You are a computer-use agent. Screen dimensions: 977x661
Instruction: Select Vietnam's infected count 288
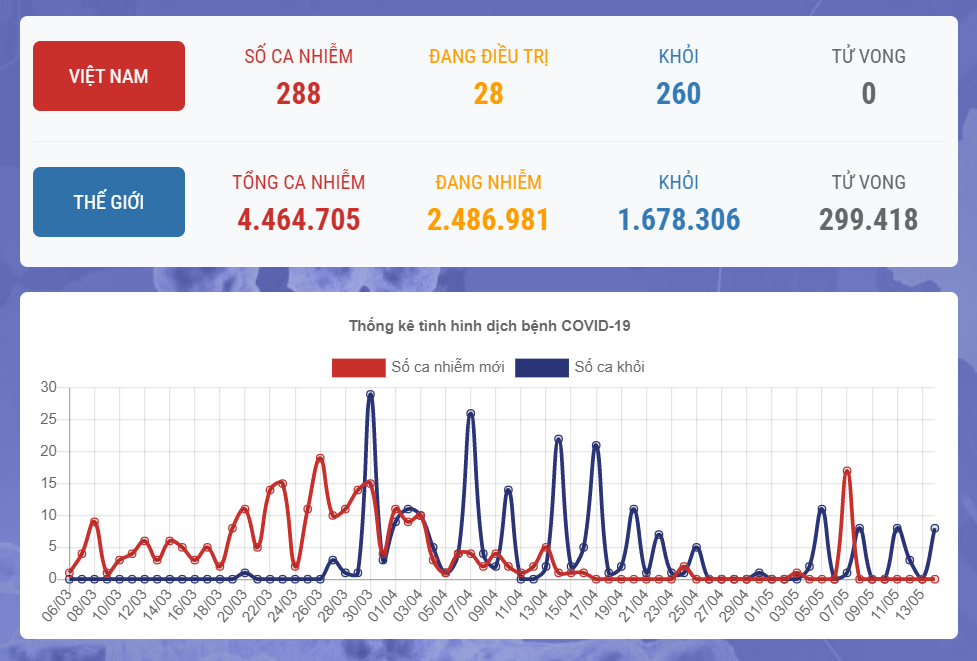(x=298, y=94)
